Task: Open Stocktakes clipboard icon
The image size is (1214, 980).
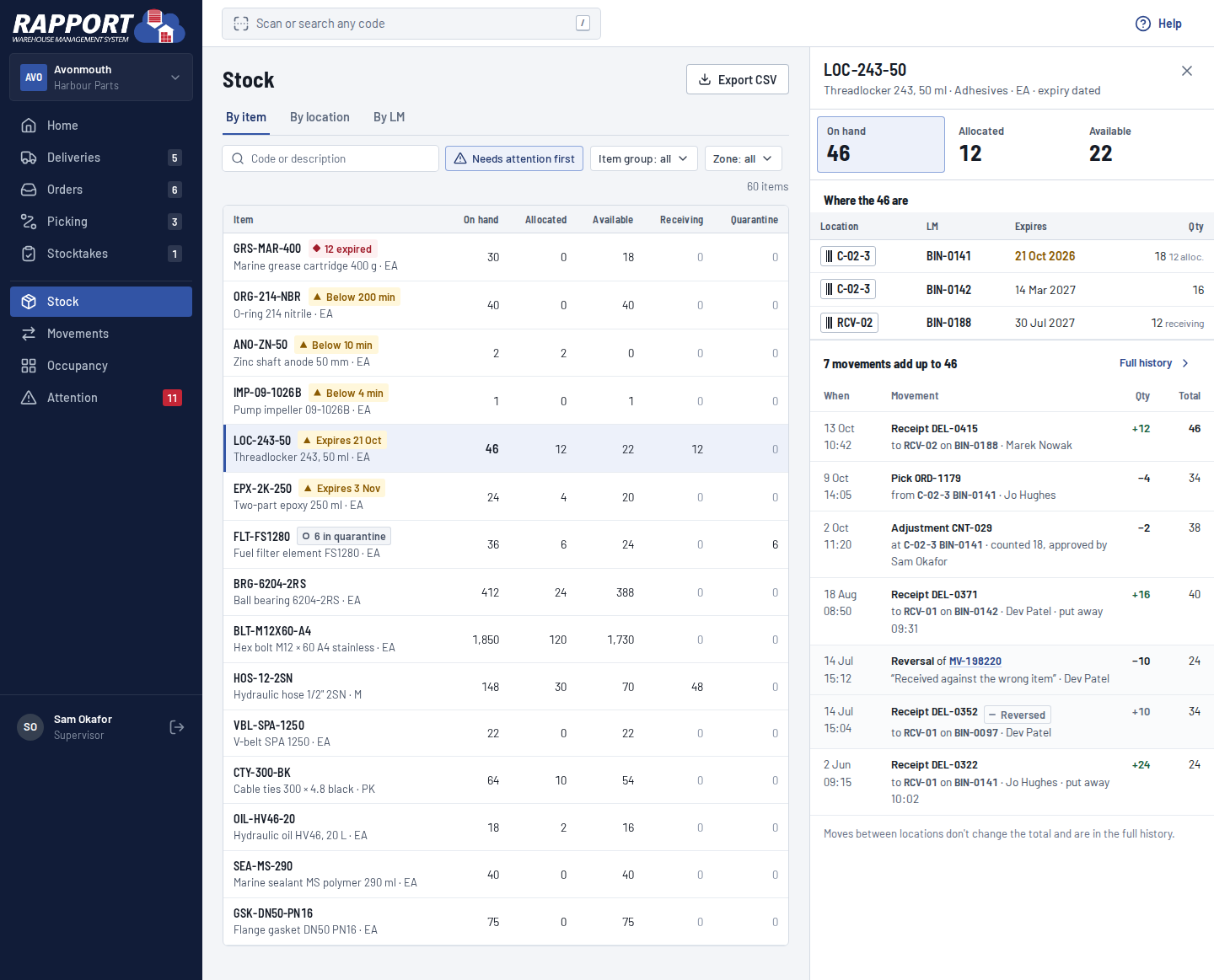Action: (29, 254)
